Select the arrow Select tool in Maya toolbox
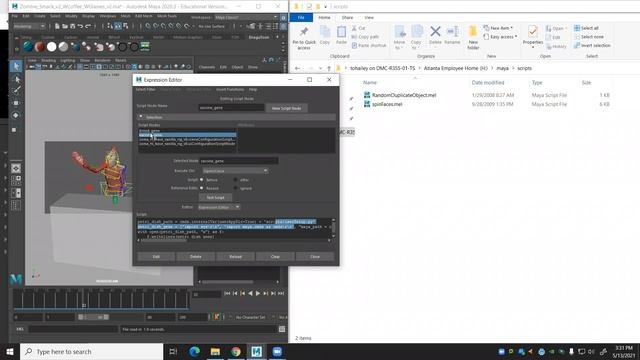The width and height of the screenshot is (640, 360). coord(16,66)
